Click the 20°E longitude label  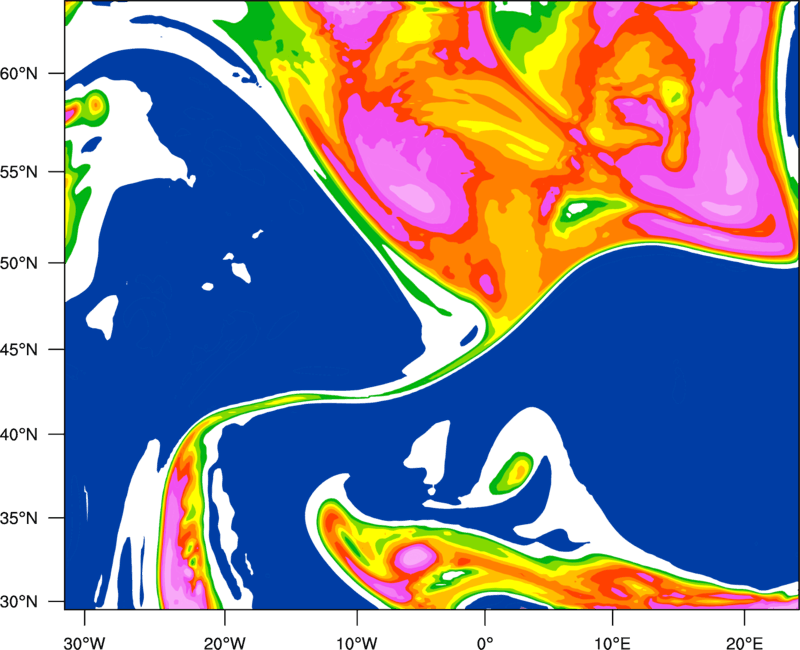pos(744,643)
